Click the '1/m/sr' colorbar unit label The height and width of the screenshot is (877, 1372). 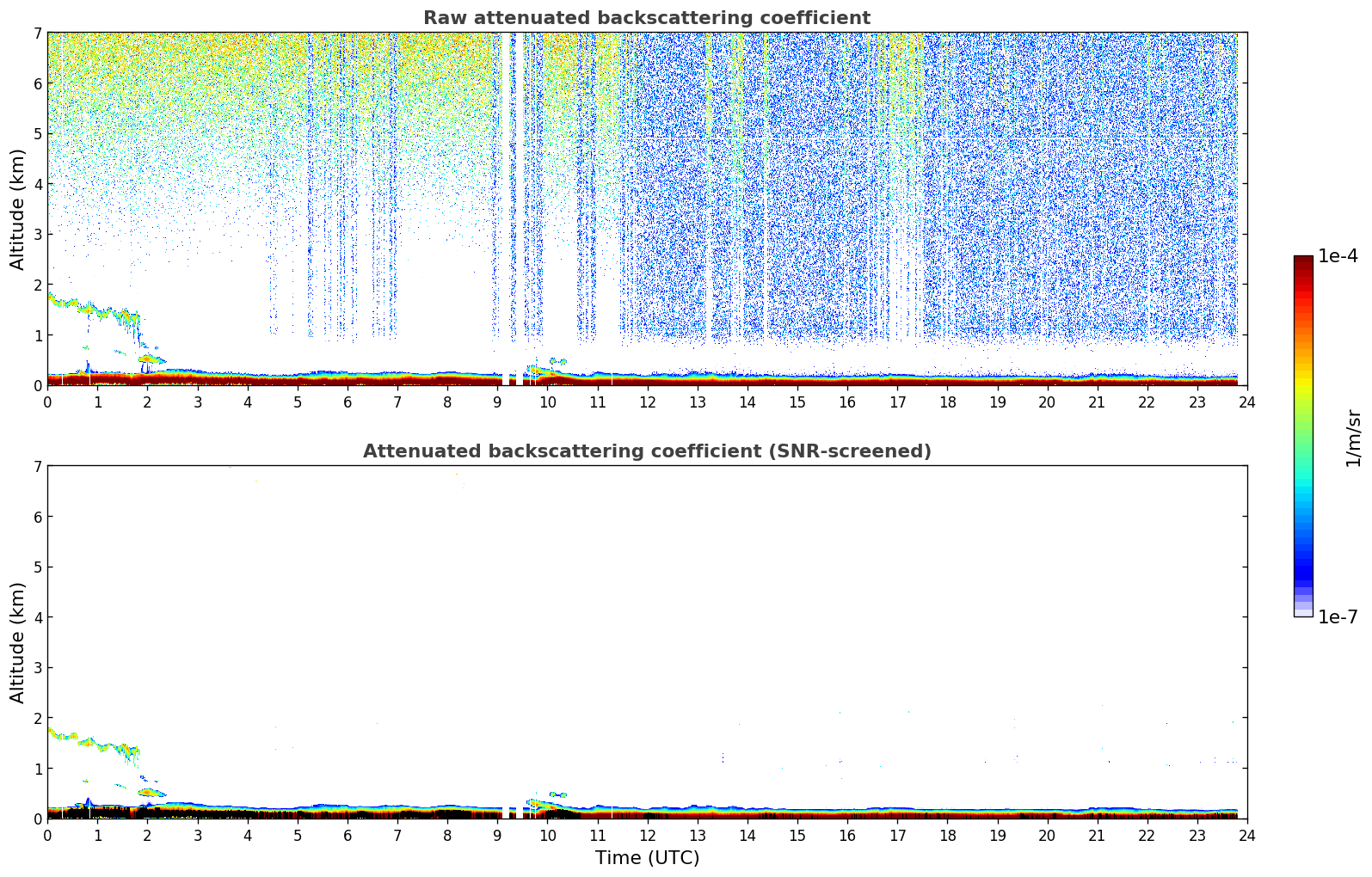1353,438
